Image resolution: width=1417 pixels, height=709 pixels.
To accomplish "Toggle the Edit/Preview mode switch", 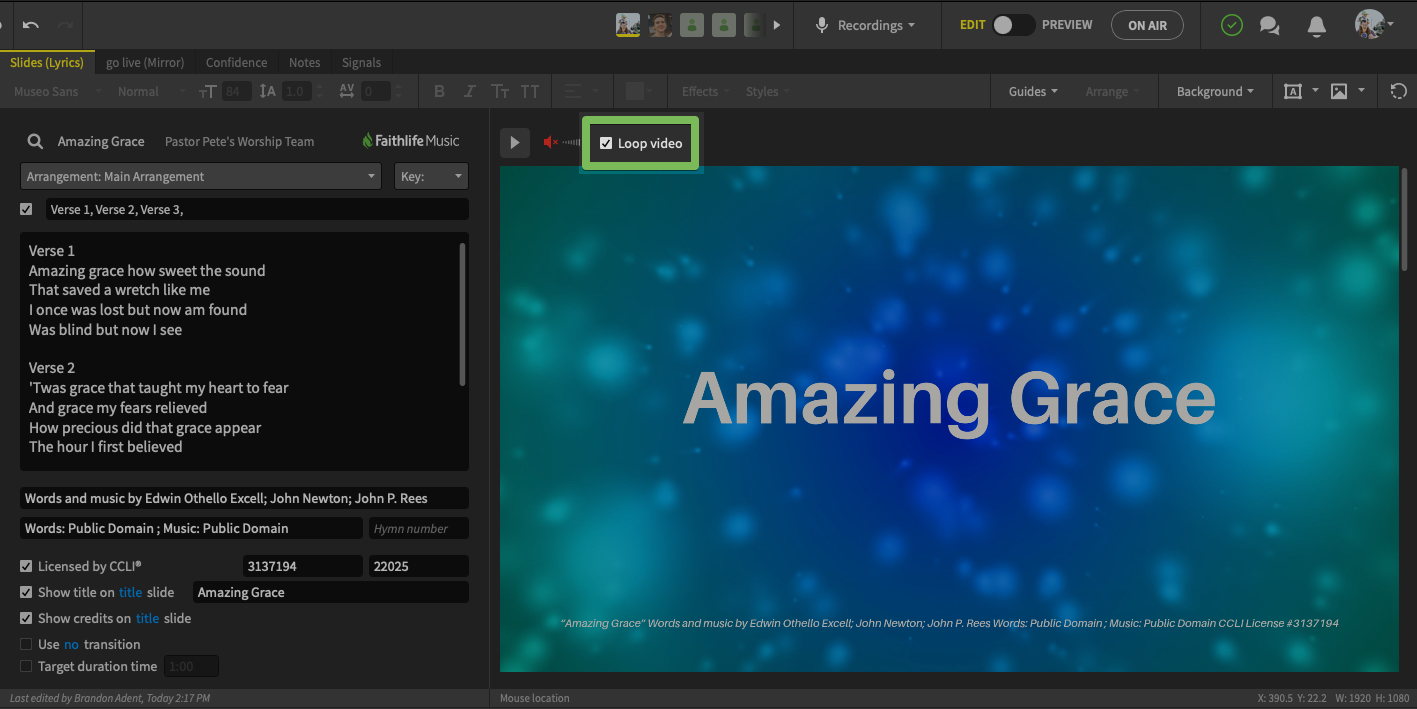I will 1013,25.
